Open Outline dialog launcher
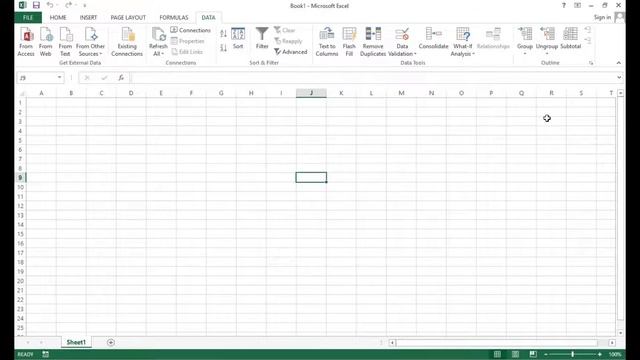 (x=591, y=63)
